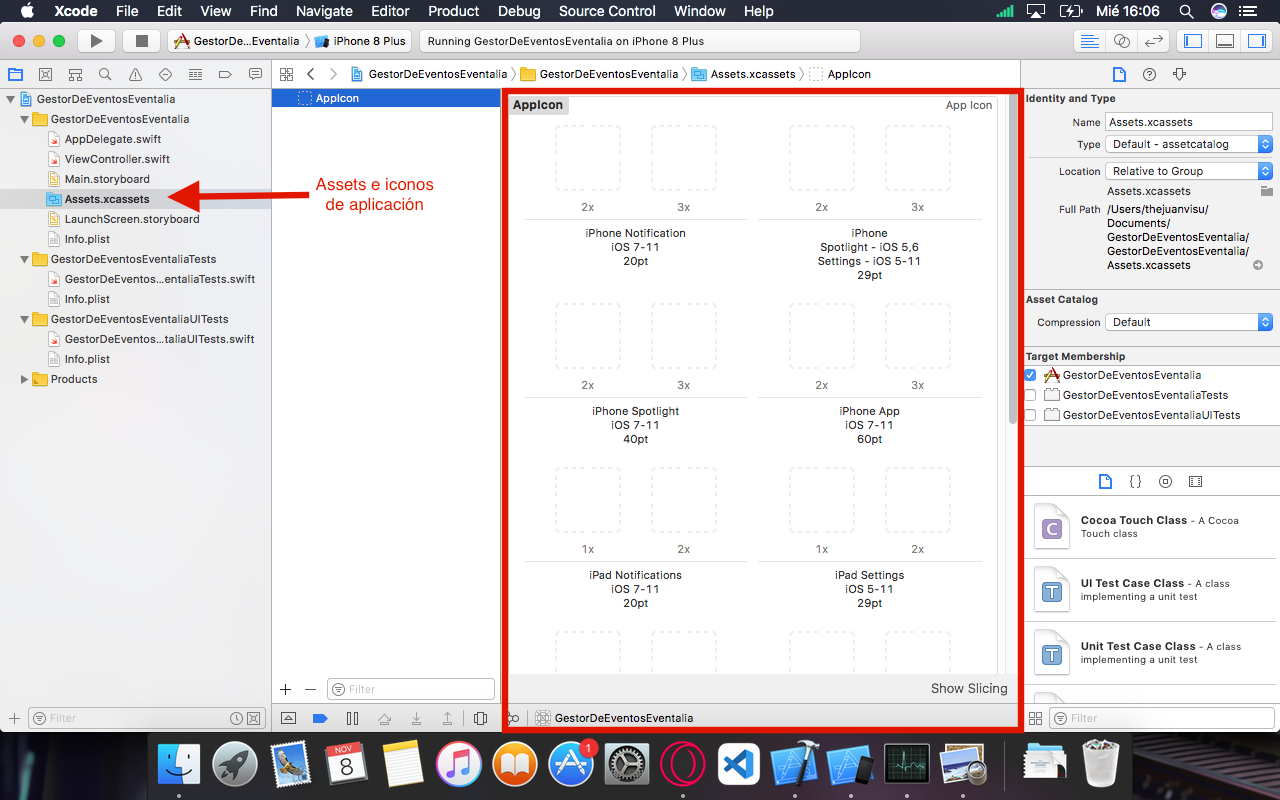Pause program execution in debug bar
Screen dimensions: 1280x800
[352, 718]
